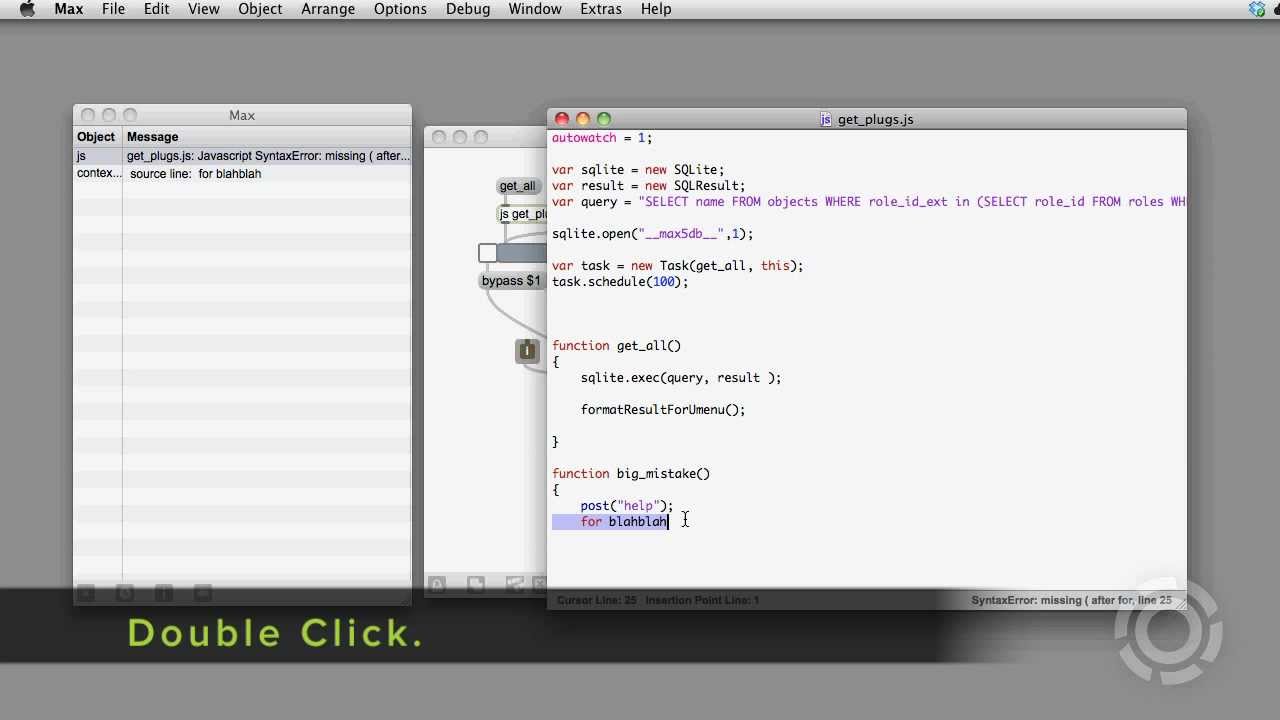Click the js file icon in get_plugs.js title

coord(826,119)
